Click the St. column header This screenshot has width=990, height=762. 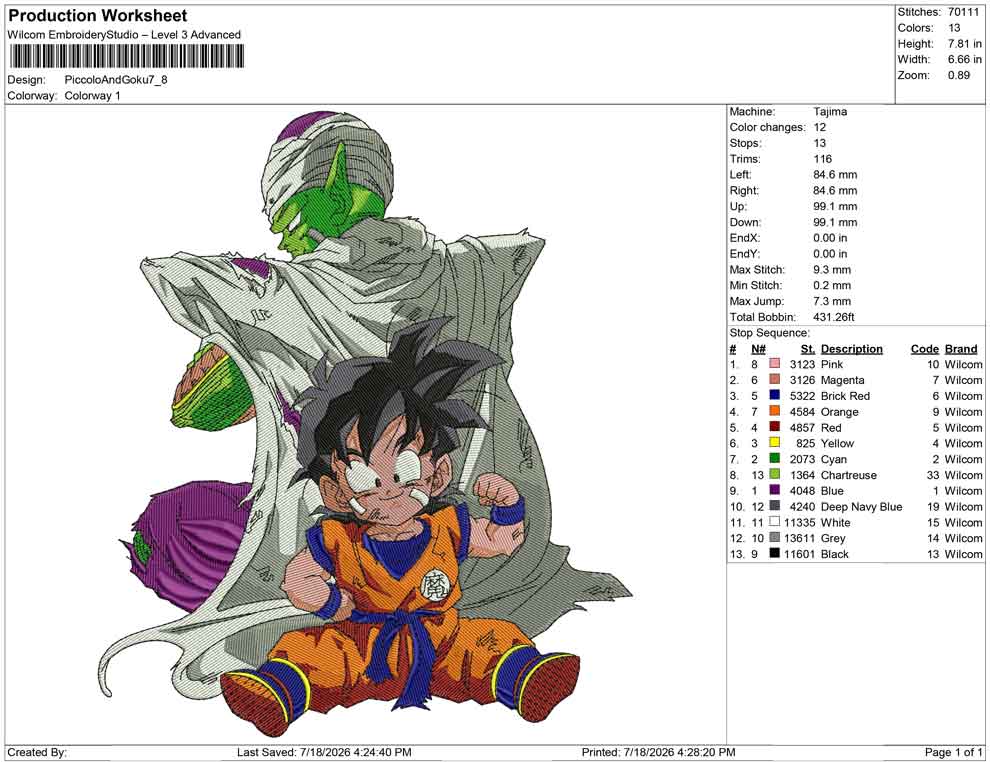tap(808, 348)
